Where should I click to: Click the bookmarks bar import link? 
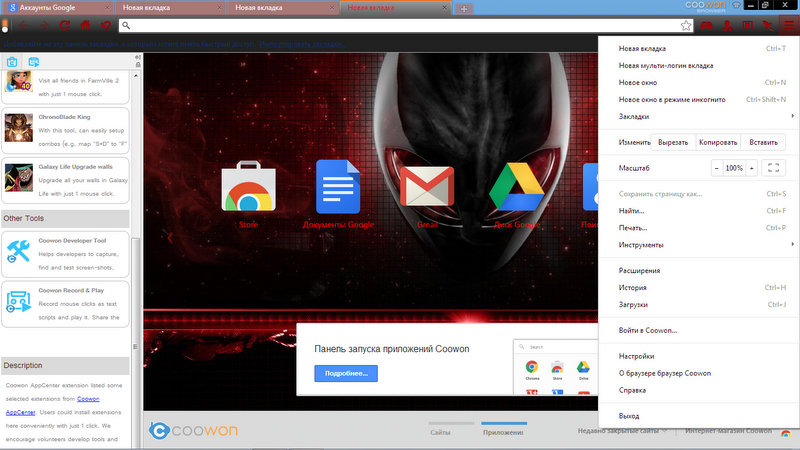[303, 44]
